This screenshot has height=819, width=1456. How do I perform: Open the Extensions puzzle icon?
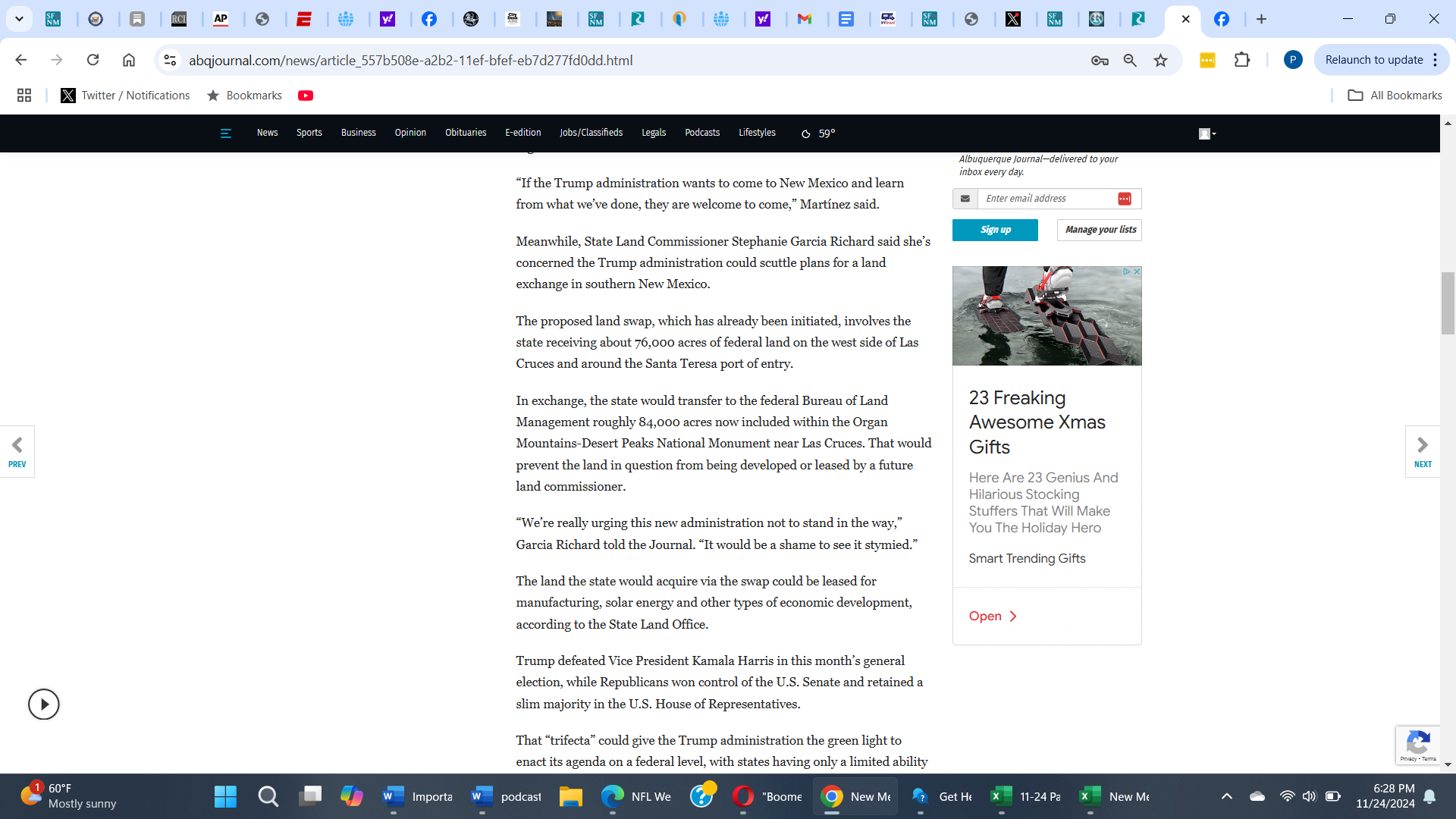[x=1242, y=60]
